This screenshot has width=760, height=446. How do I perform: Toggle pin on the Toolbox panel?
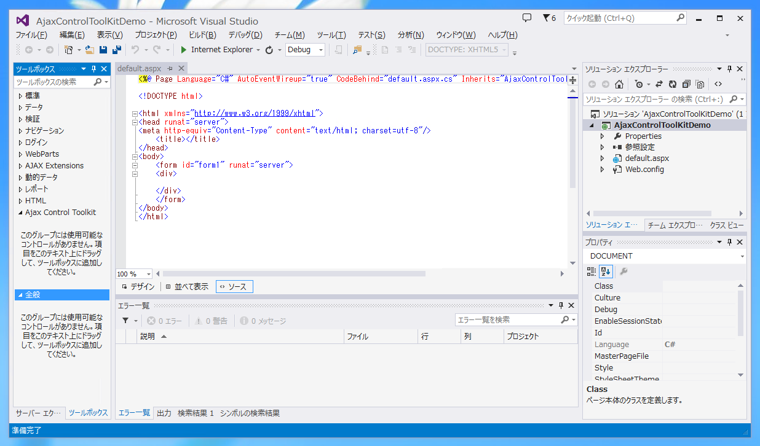click(x=94, y=69)
